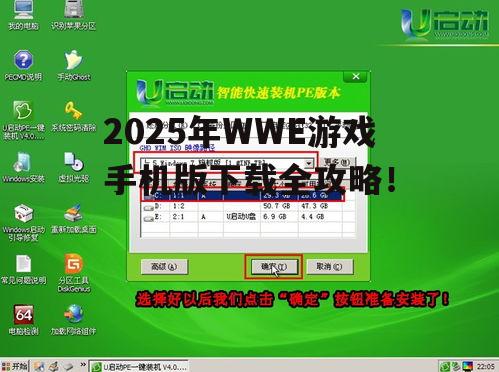Screen dimensions: 499x372
Task: Launch U启动PE一键装机 V4.0 desktop icon
Action: pyautogui.click(x=23, y=120)
